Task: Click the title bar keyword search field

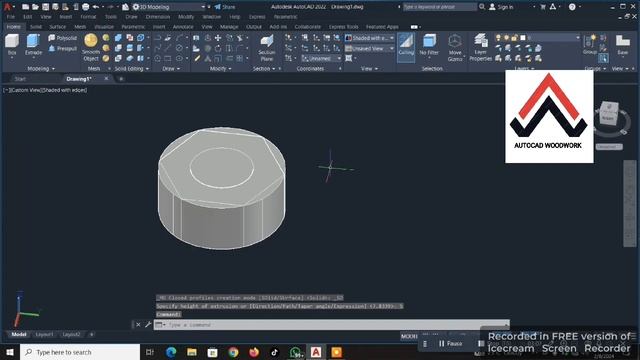Action: tap(439, 7)
